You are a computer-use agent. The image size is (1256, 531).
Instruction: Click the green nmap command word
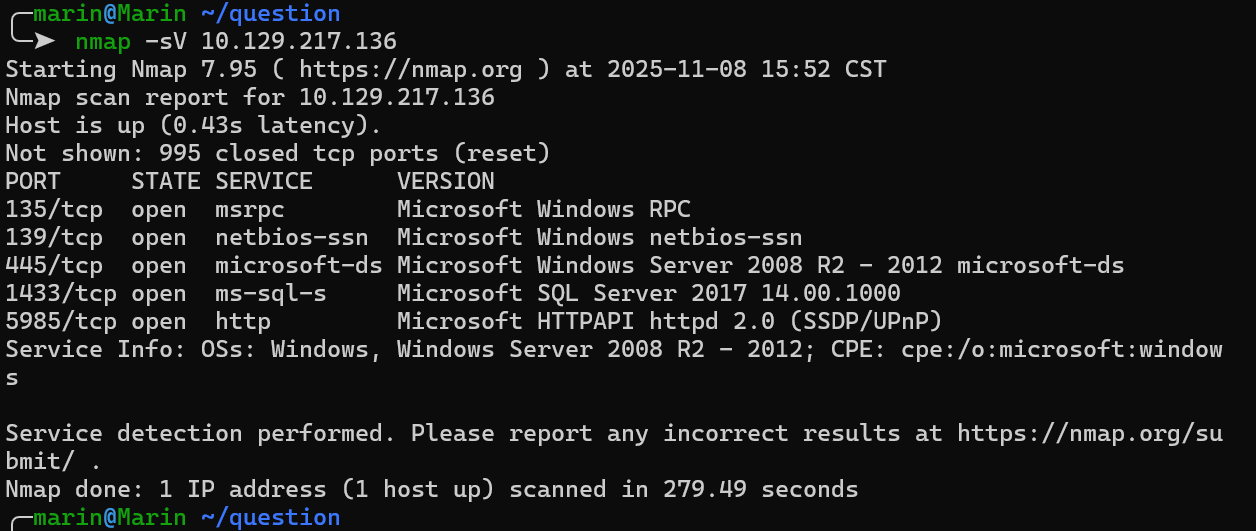click(102, 42)
